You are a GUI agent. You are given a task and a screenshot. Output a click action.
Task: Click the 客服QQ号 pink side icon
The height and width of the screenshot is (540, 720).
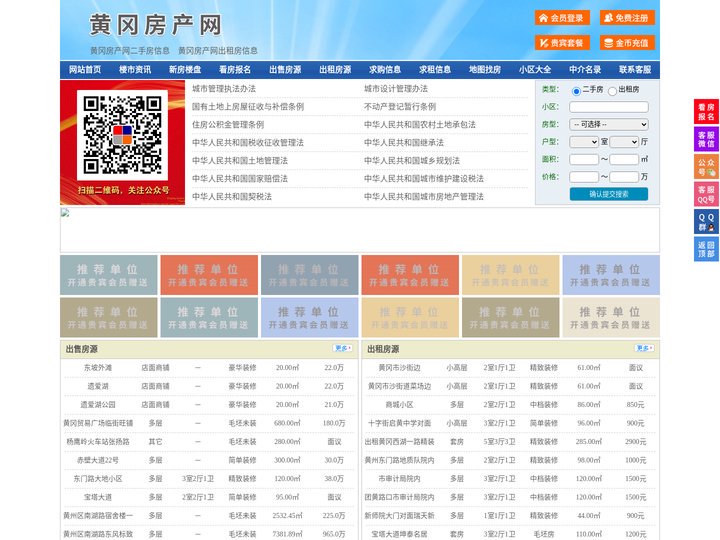click(706, 194)
